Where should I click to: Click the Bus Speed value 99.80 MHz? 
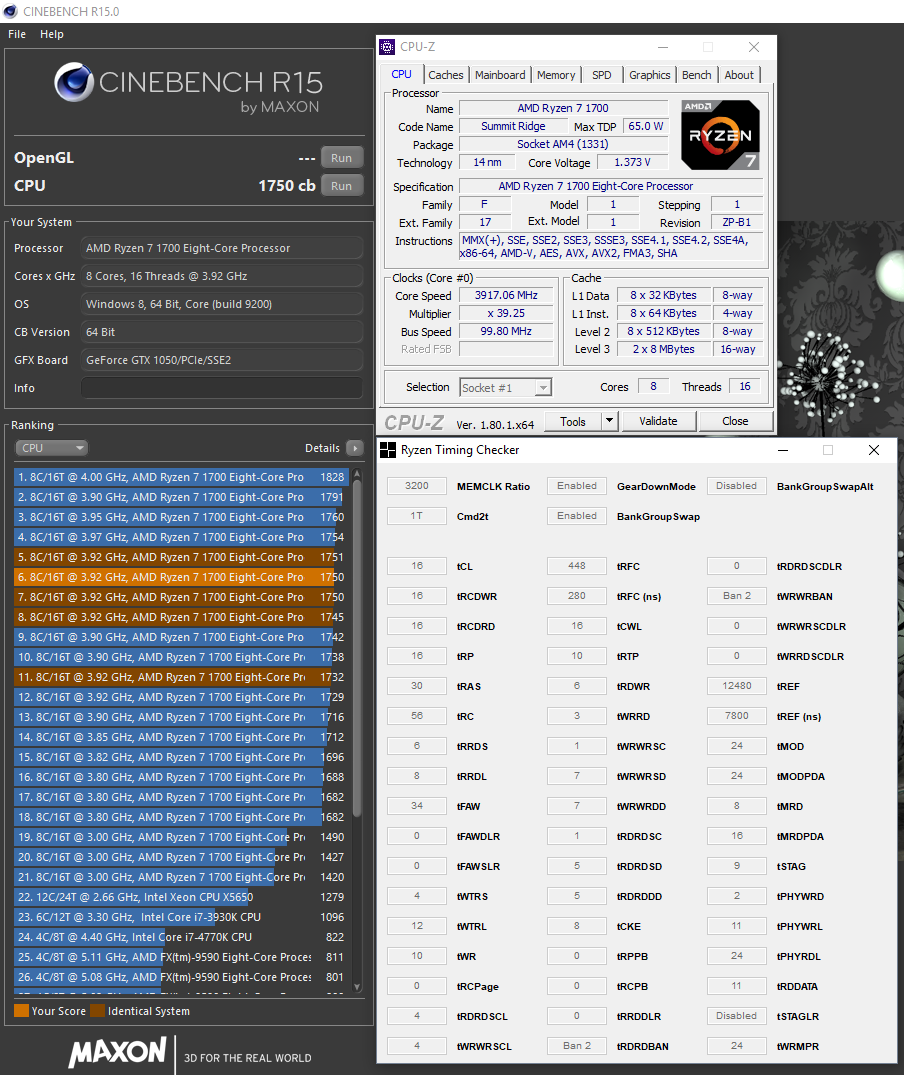pos(506,331)
